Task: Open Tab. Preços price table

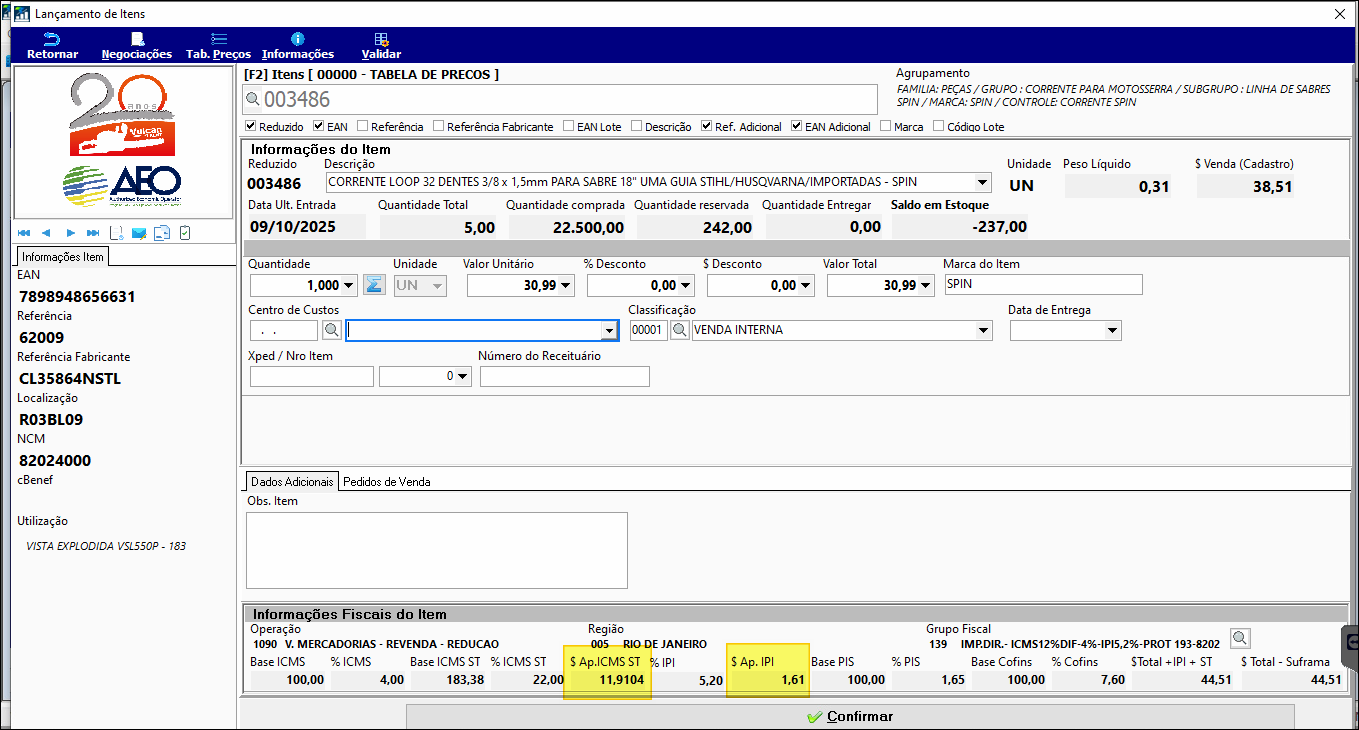Action: pos(218,45)
